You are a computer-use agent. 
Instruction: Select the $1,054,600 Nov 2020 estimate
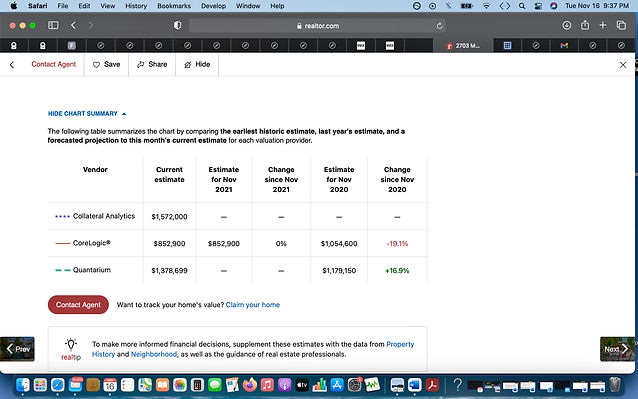coord(339,244)
